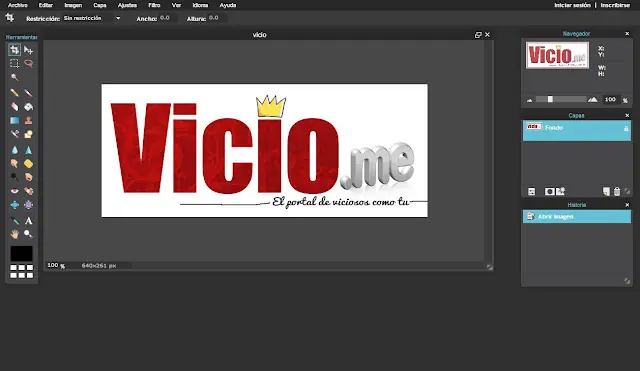
Task: Click the Altura height input field
Action: pyautogui.click(x=217, y=18)
